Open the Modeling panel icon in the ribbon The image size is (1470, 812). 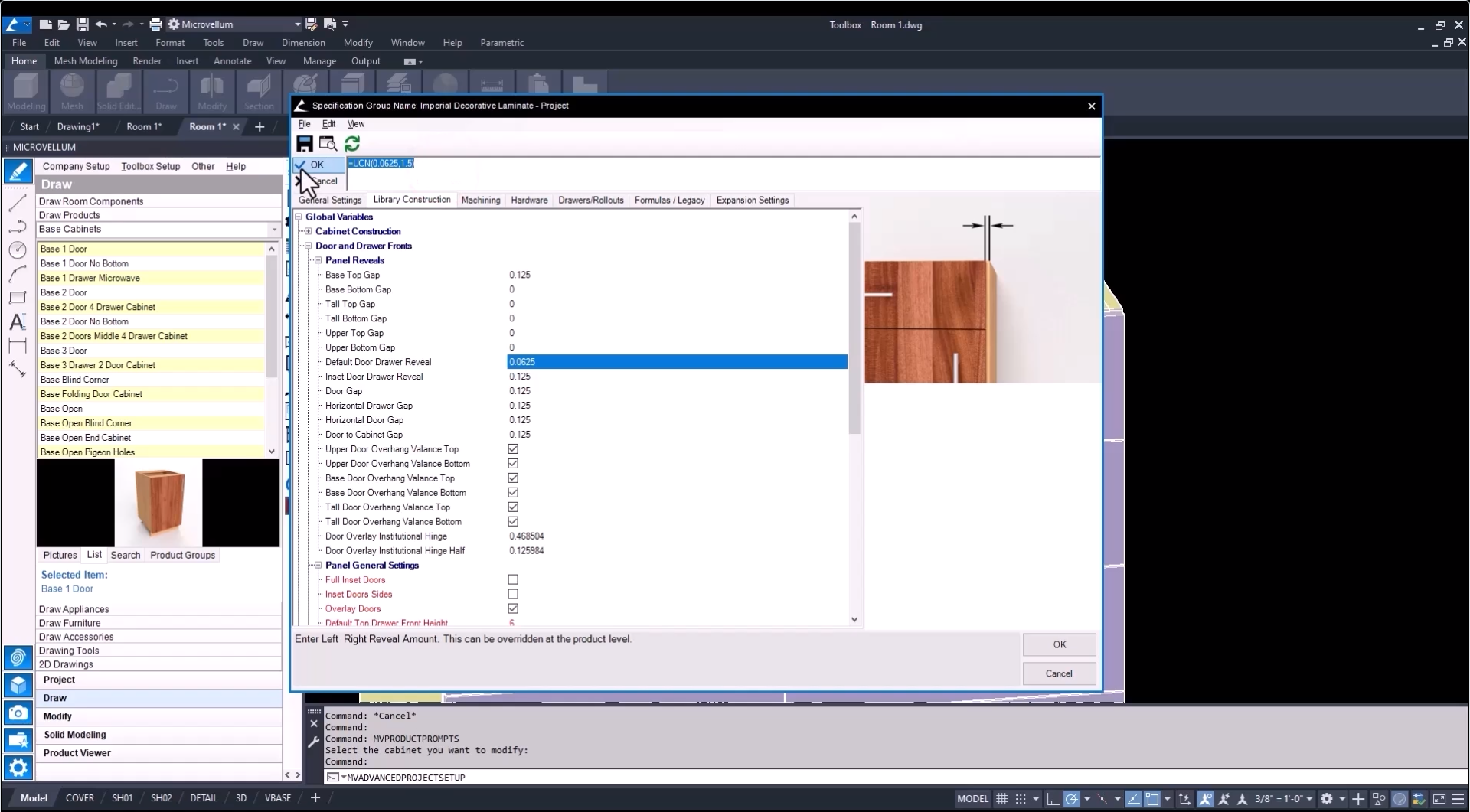tap(25, 90)
